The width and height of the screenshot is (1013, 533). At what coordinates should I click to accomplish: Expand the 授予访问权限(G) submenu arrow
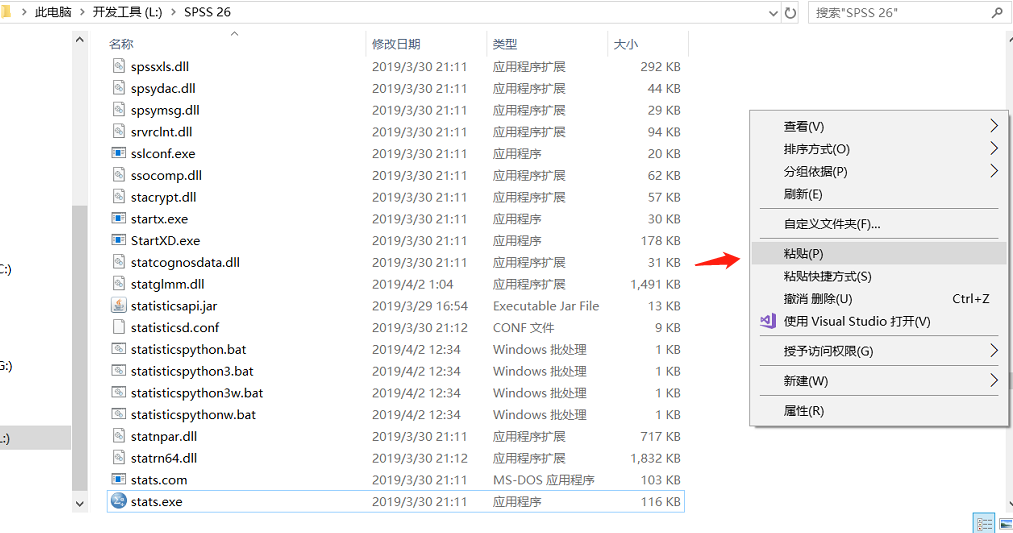(994, 351)
